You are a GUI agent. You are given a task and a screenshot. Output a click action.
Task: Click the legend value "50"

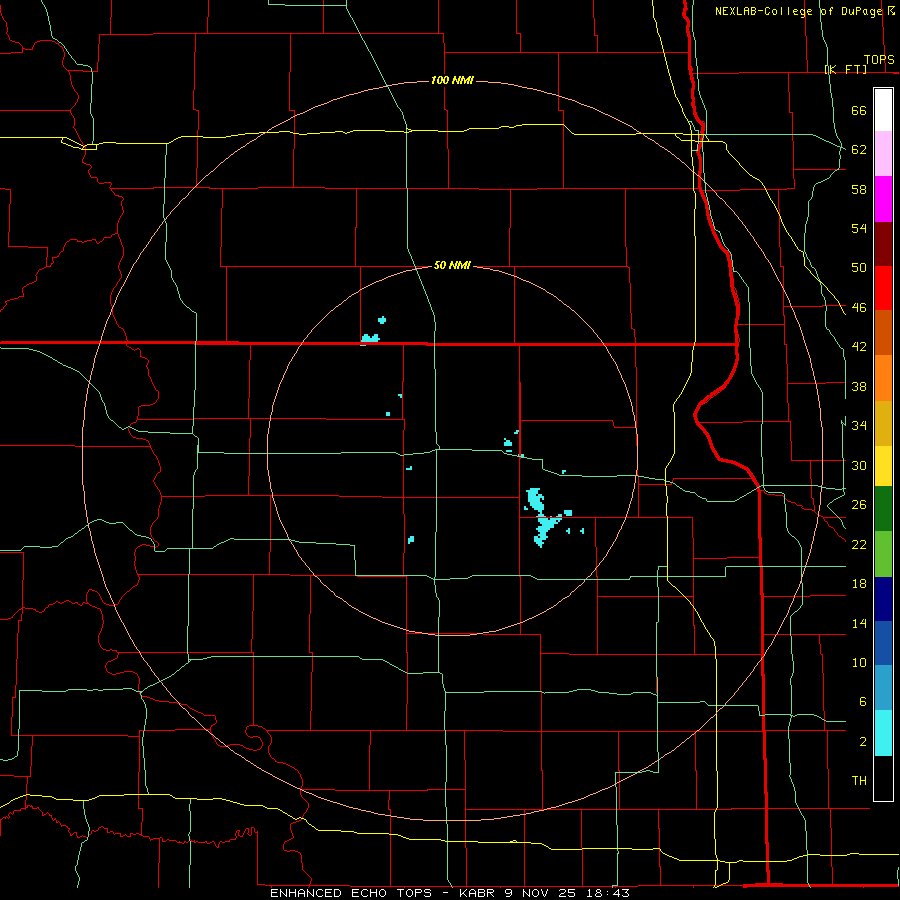coord(859,268)
